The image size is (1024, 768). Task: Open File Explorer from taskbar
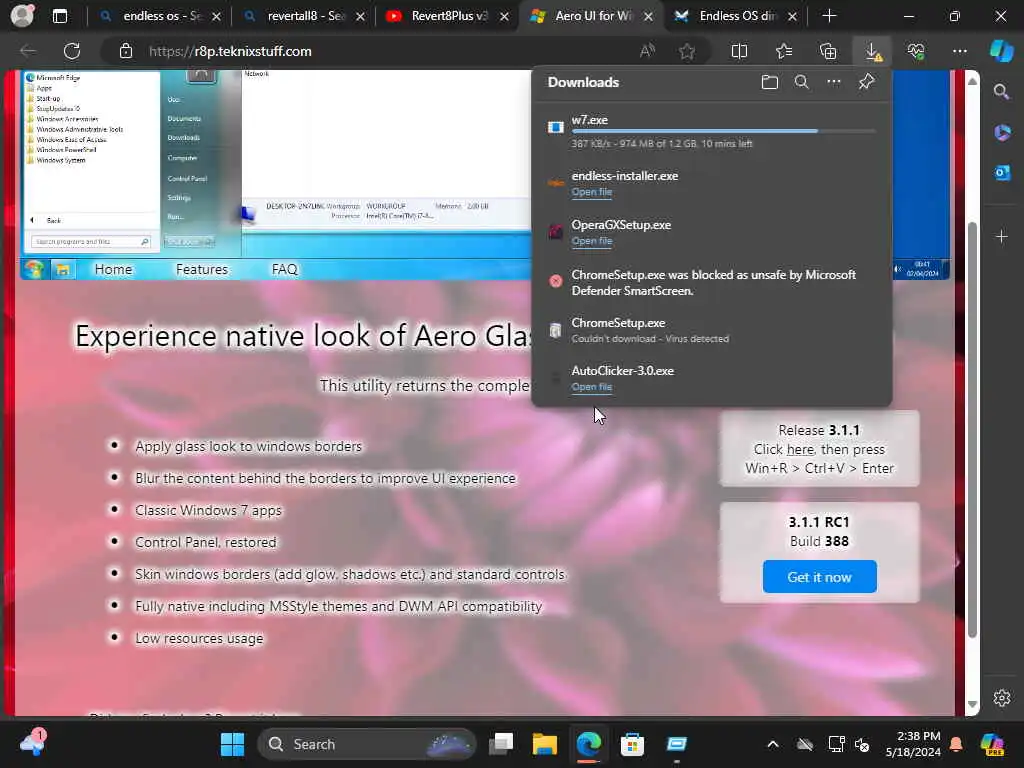click(x=544, y=744)
